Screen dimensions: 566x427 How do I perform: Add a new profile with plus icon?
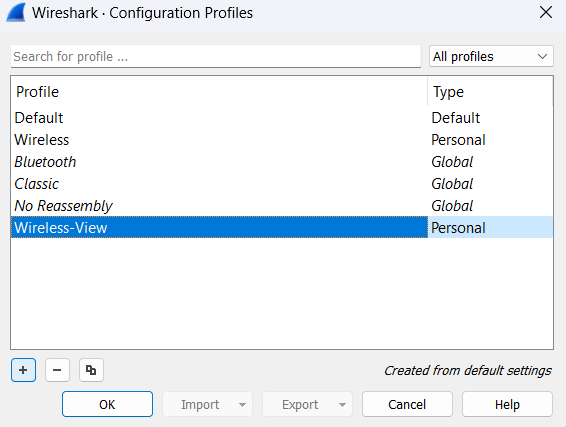23,370
